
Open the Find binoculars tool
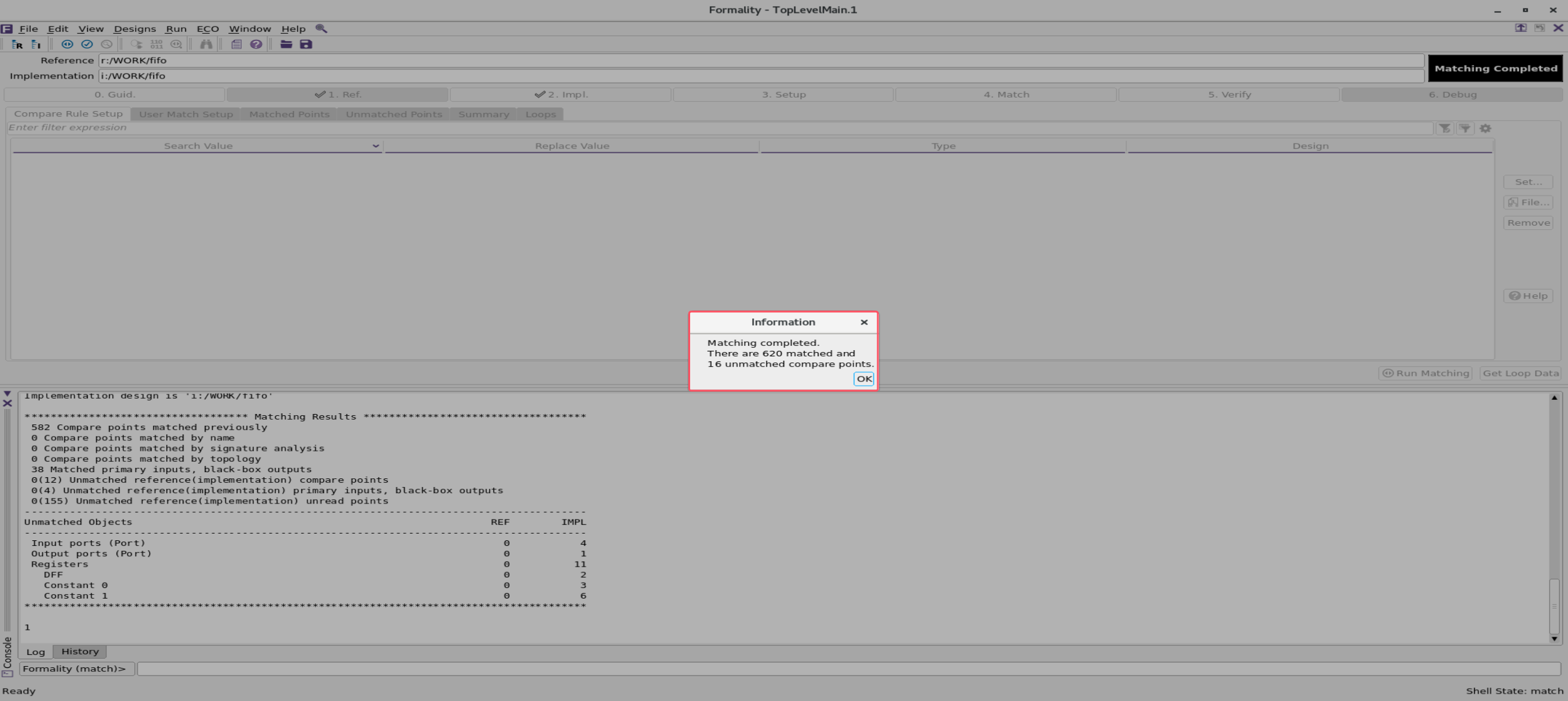tap(207, 44)
